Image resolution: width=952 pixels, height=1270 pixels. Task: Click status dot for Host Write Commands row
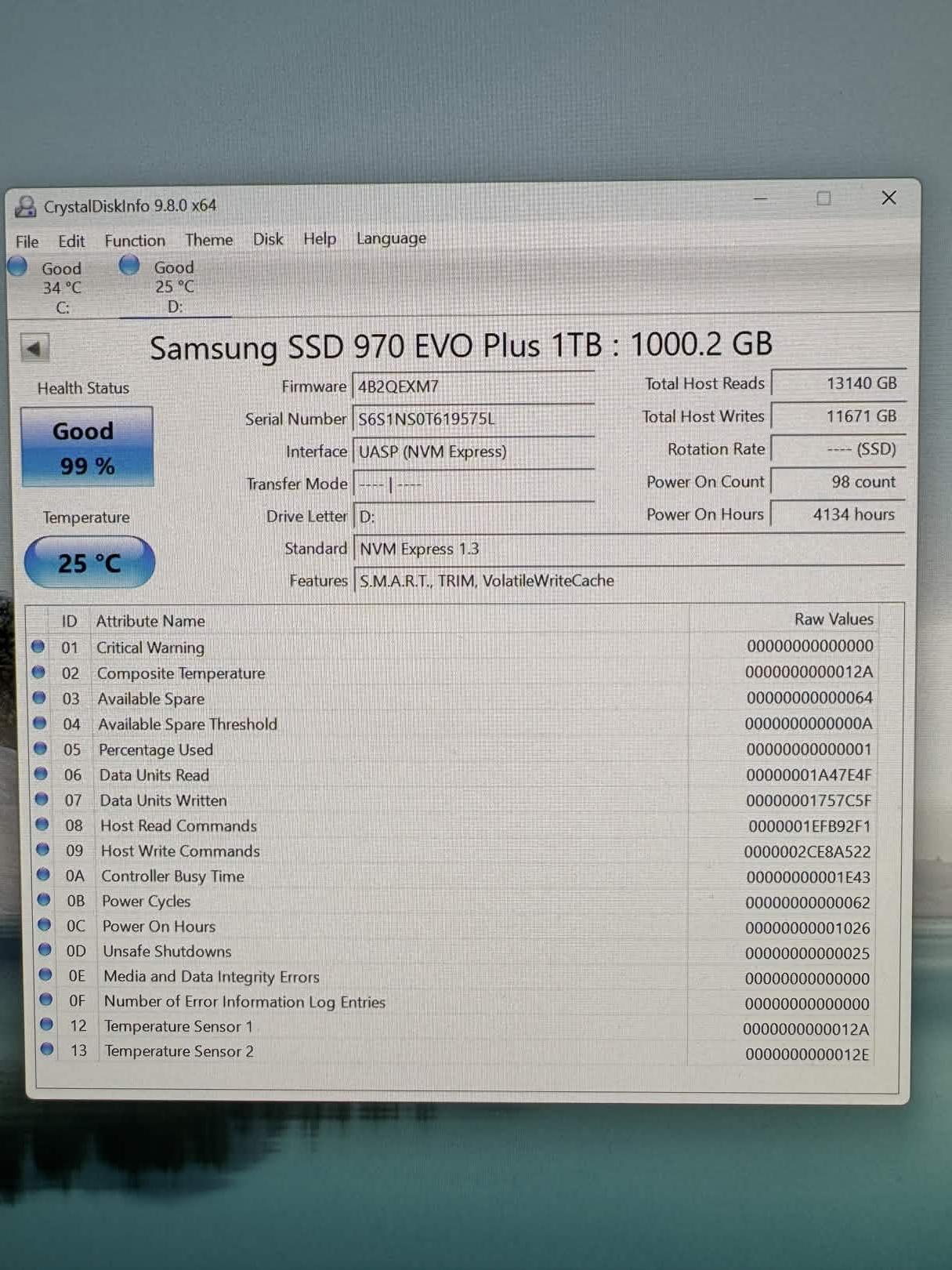tap(43, 850)
